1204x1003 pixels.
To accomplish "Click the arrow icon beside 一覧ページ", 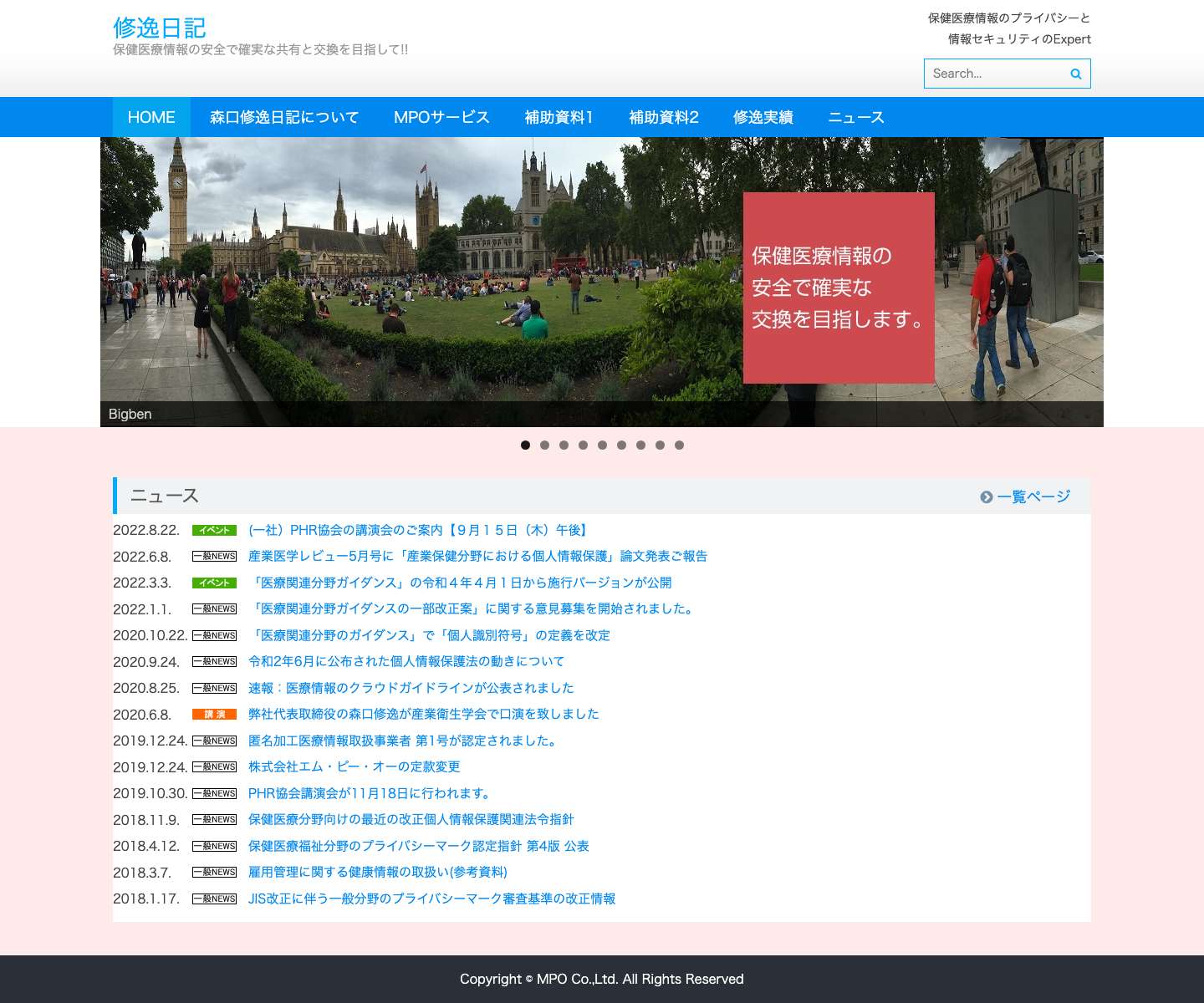I will tap(987, 497).
